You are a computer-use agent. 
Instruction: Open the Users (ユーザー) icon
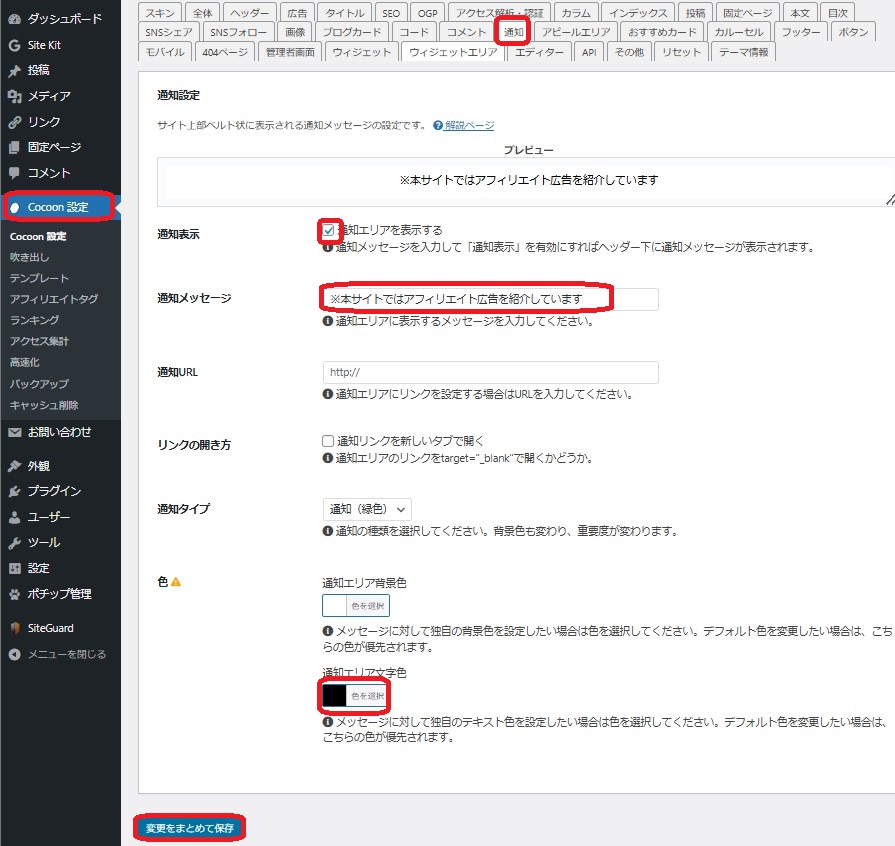click(14, 517)
